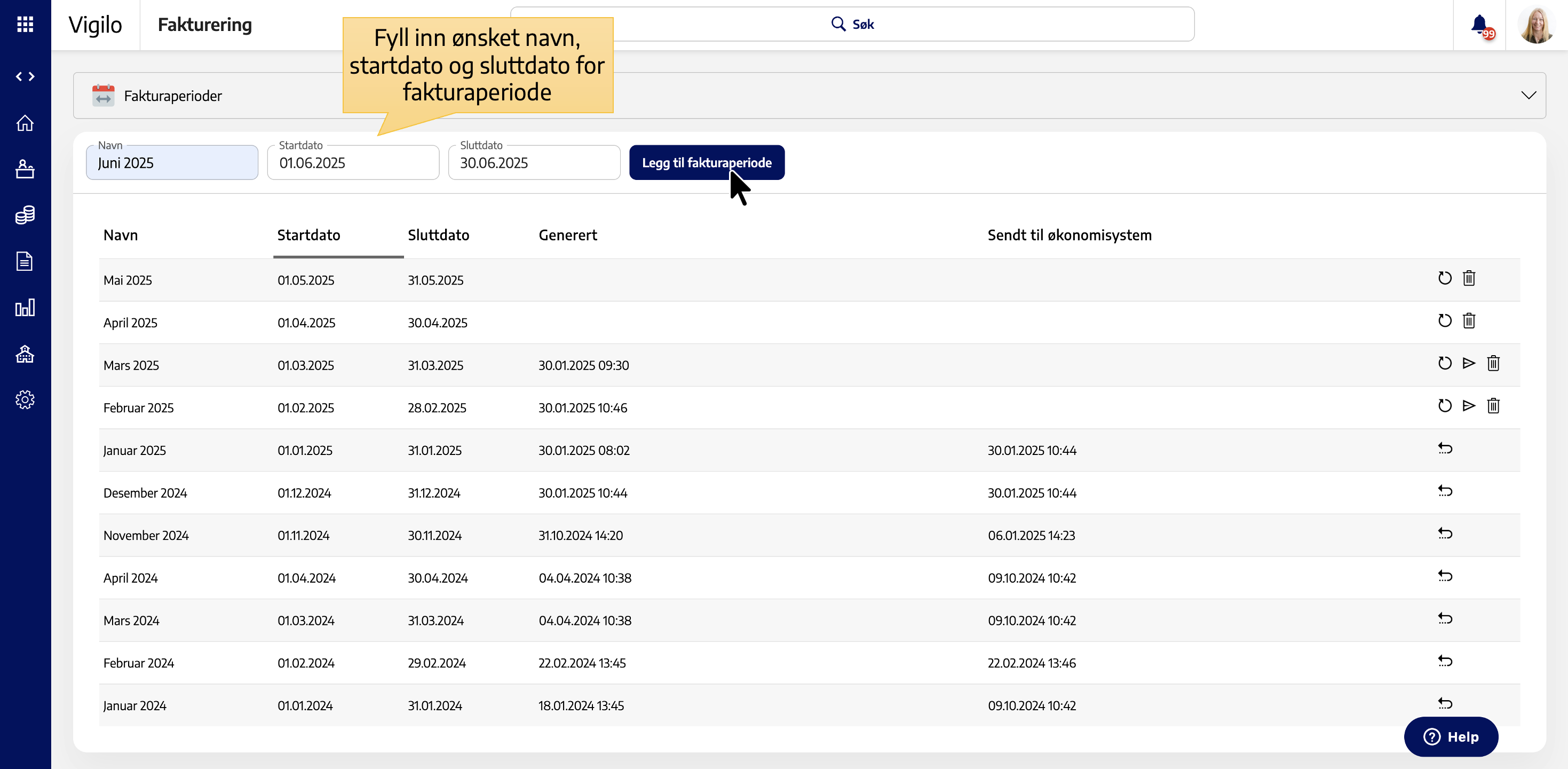Sort table by Sluttdato column header

[438, 235]
